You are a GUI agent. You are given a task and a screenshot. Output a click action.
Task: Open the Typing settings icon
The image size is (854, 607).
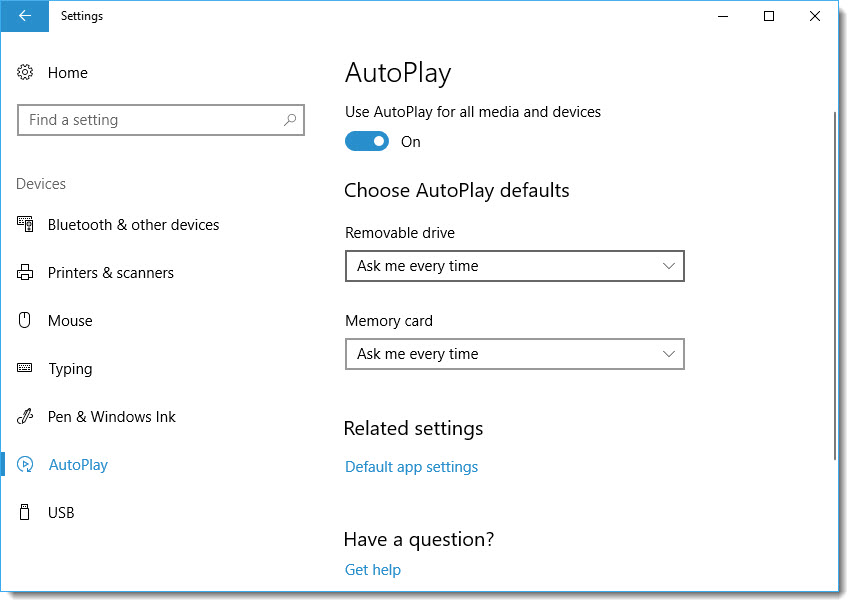pos(24,368)
